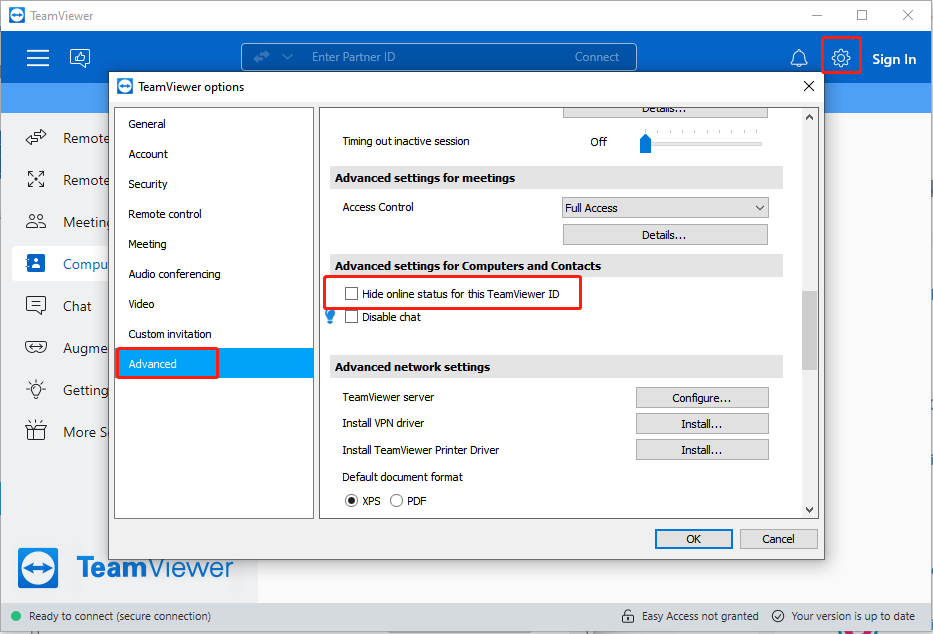Click the blue lightbulb hint beside Disable chat
Viewport: 933px width, 634px height.
[x=330, y=317]
